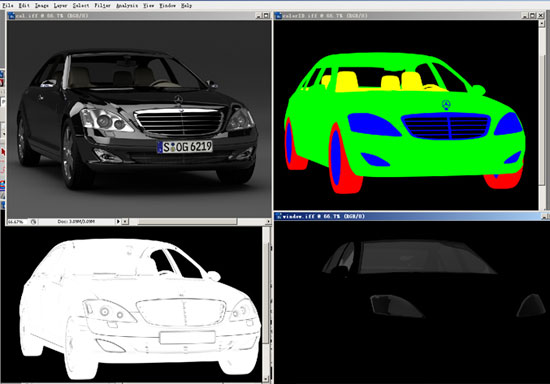This screenshot has width=550, height=384.
Task: Expand the status bar info arrow menu
Action: [x=118, y=222]
